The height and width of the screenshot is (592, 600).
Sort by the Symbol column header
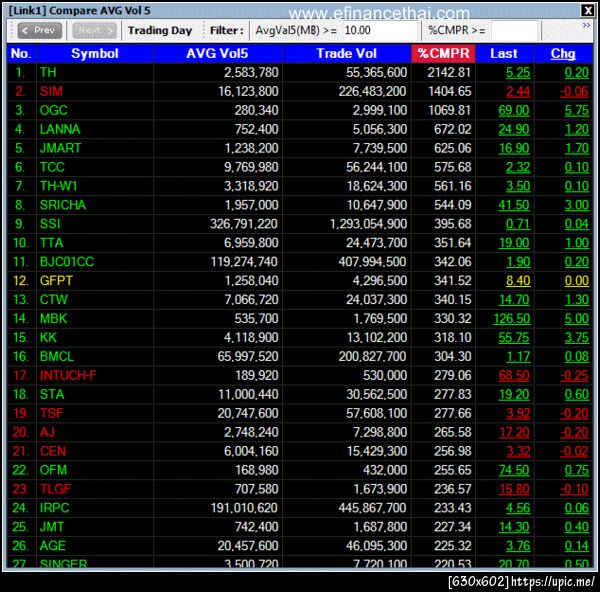click(x=95, y=54)
